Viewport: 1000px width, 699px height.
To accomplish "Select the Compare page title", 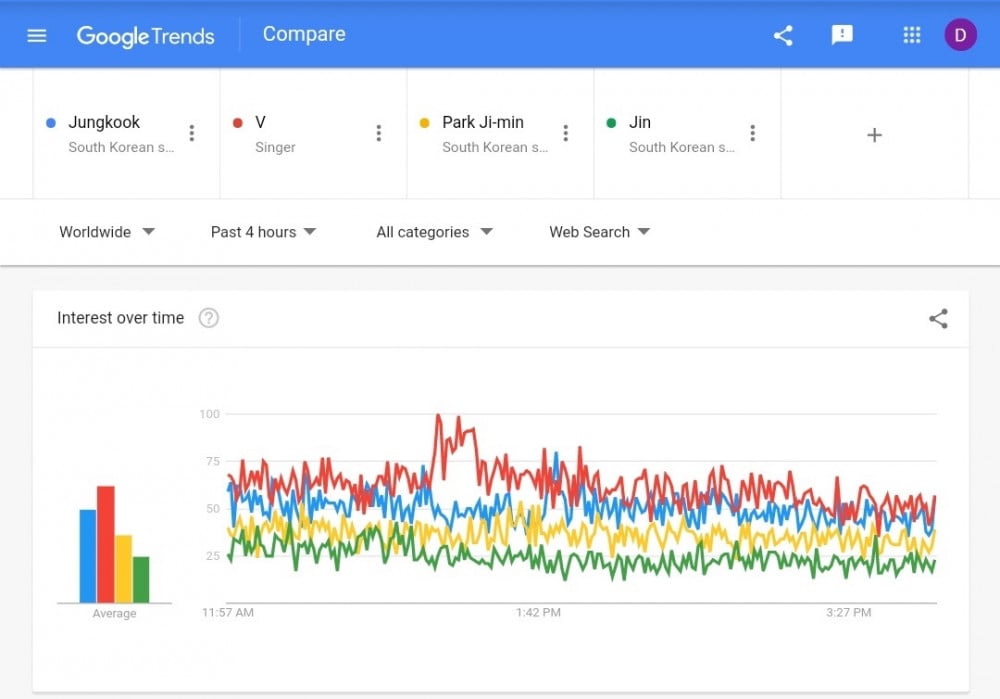I will tap(304, 34).
